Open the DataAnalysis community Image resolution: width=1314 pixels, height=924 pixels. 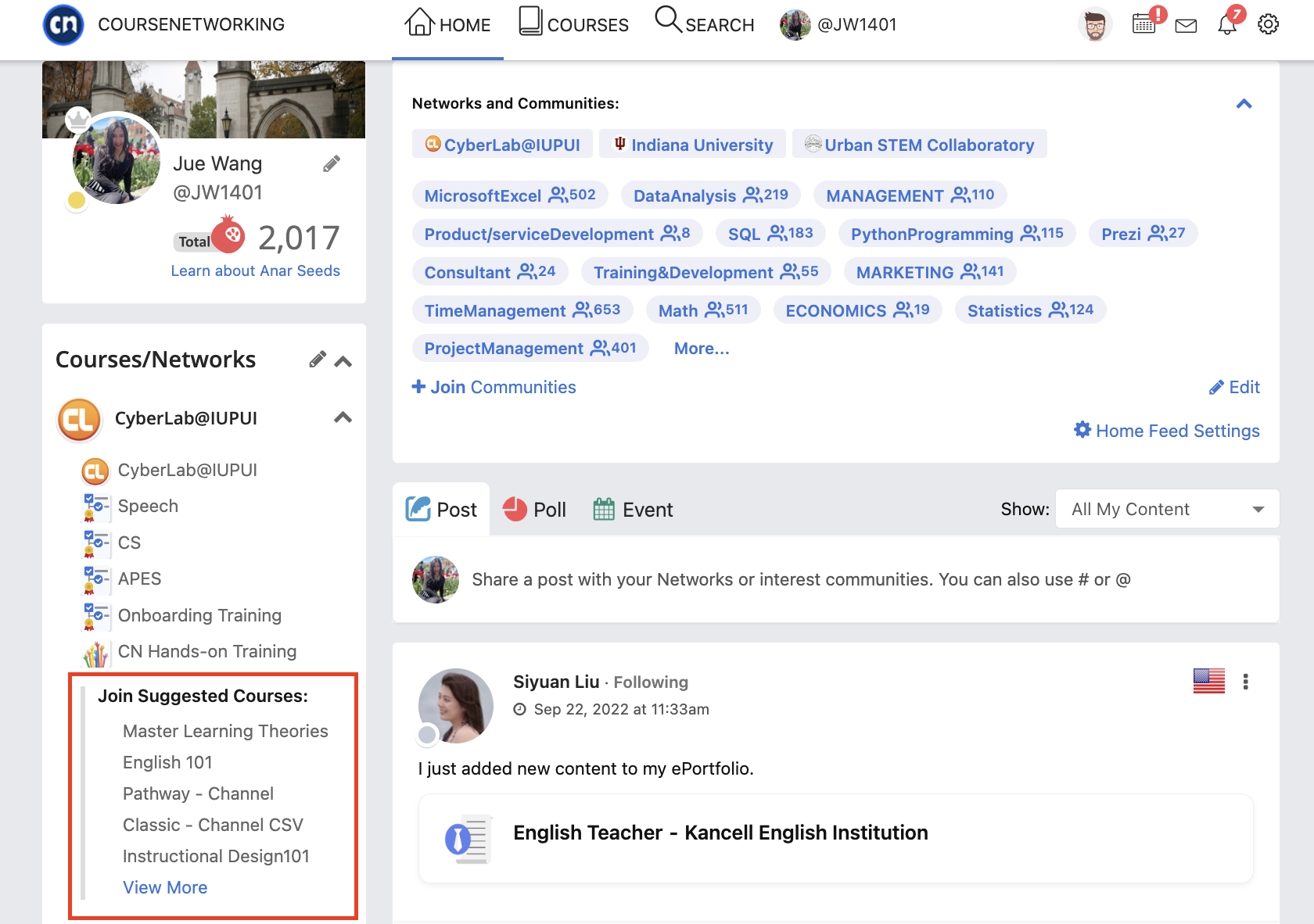[x=710, y=195]
